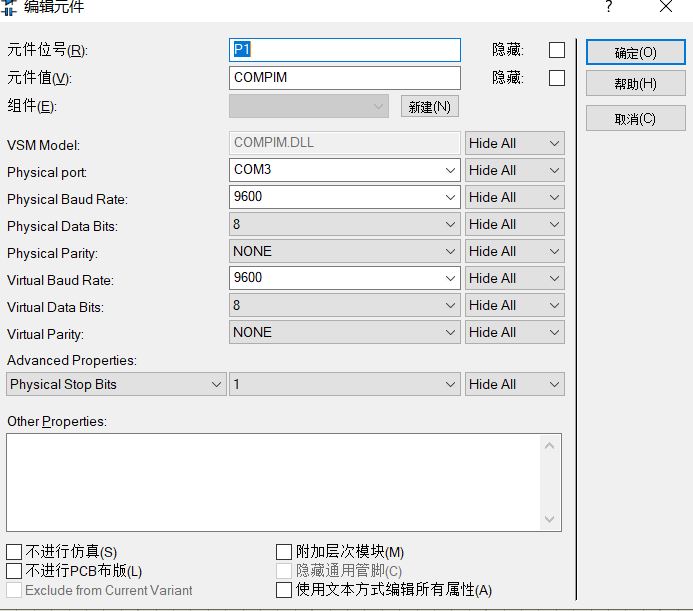
Task: Open the Virtual Baud Rate 9600 dropdown
Action: click(345, 278)
